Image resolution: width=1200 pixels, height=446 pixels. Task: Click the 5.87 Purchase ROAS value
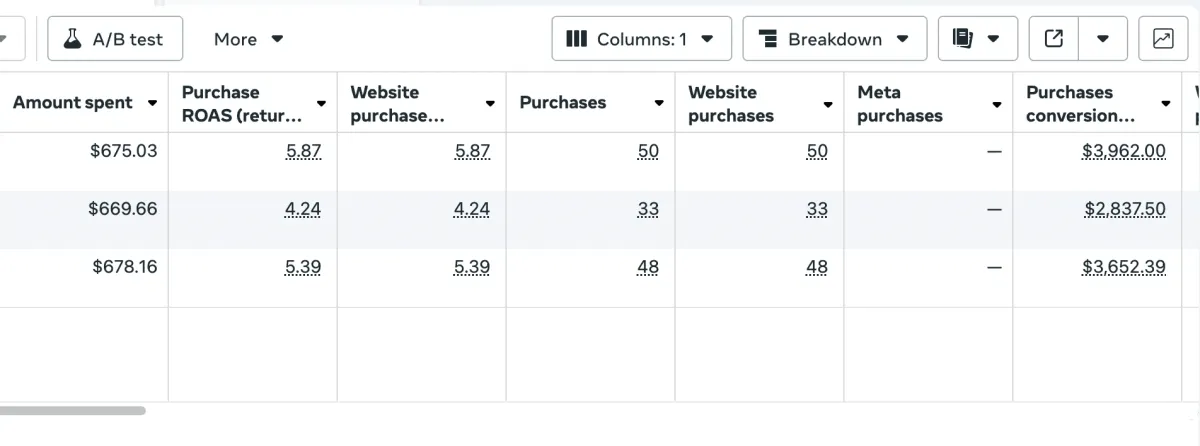click(303, 152)
